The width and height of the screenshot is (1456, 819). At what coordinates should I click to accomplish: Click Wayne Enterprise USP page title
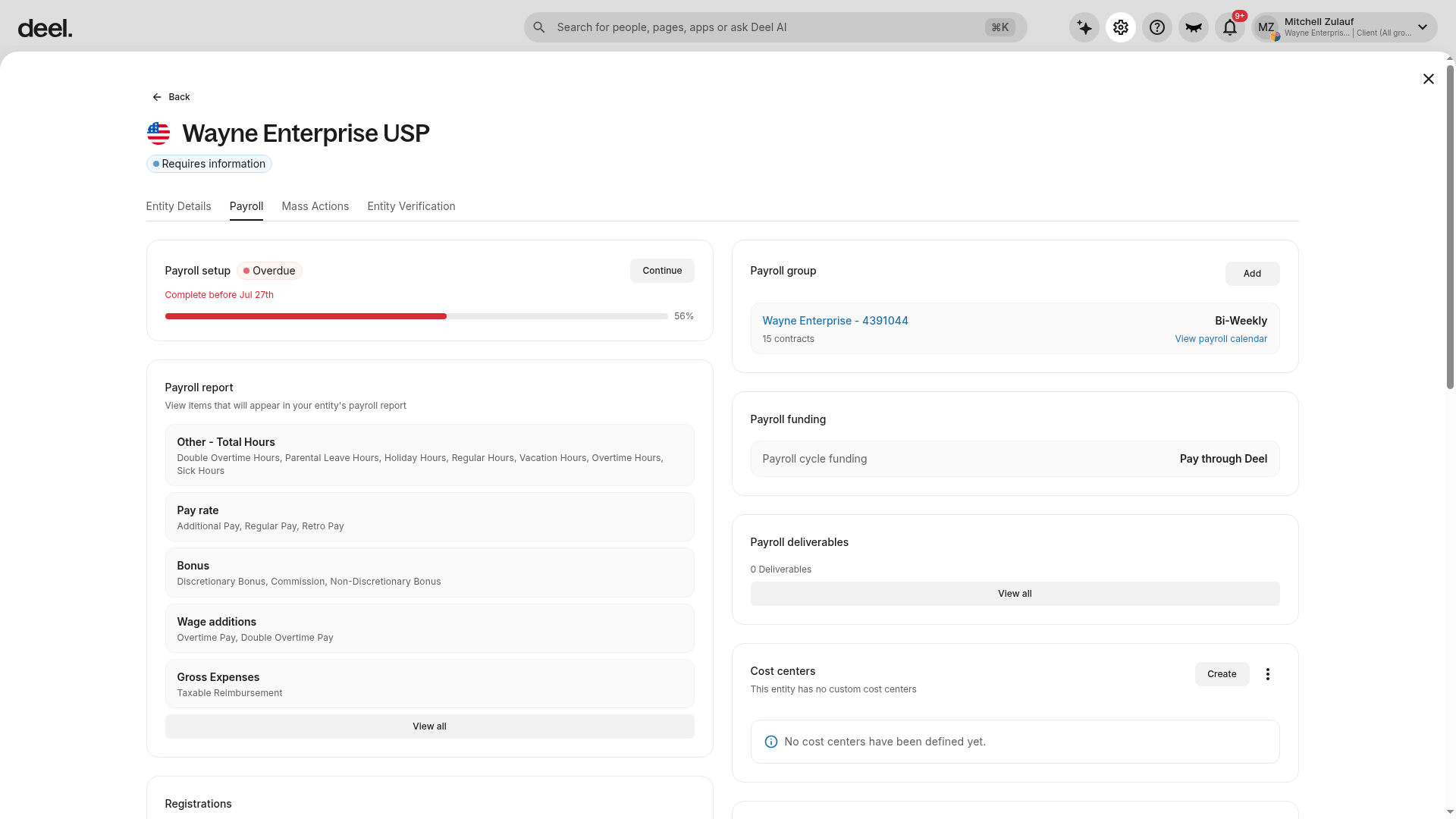pos(306,133)
